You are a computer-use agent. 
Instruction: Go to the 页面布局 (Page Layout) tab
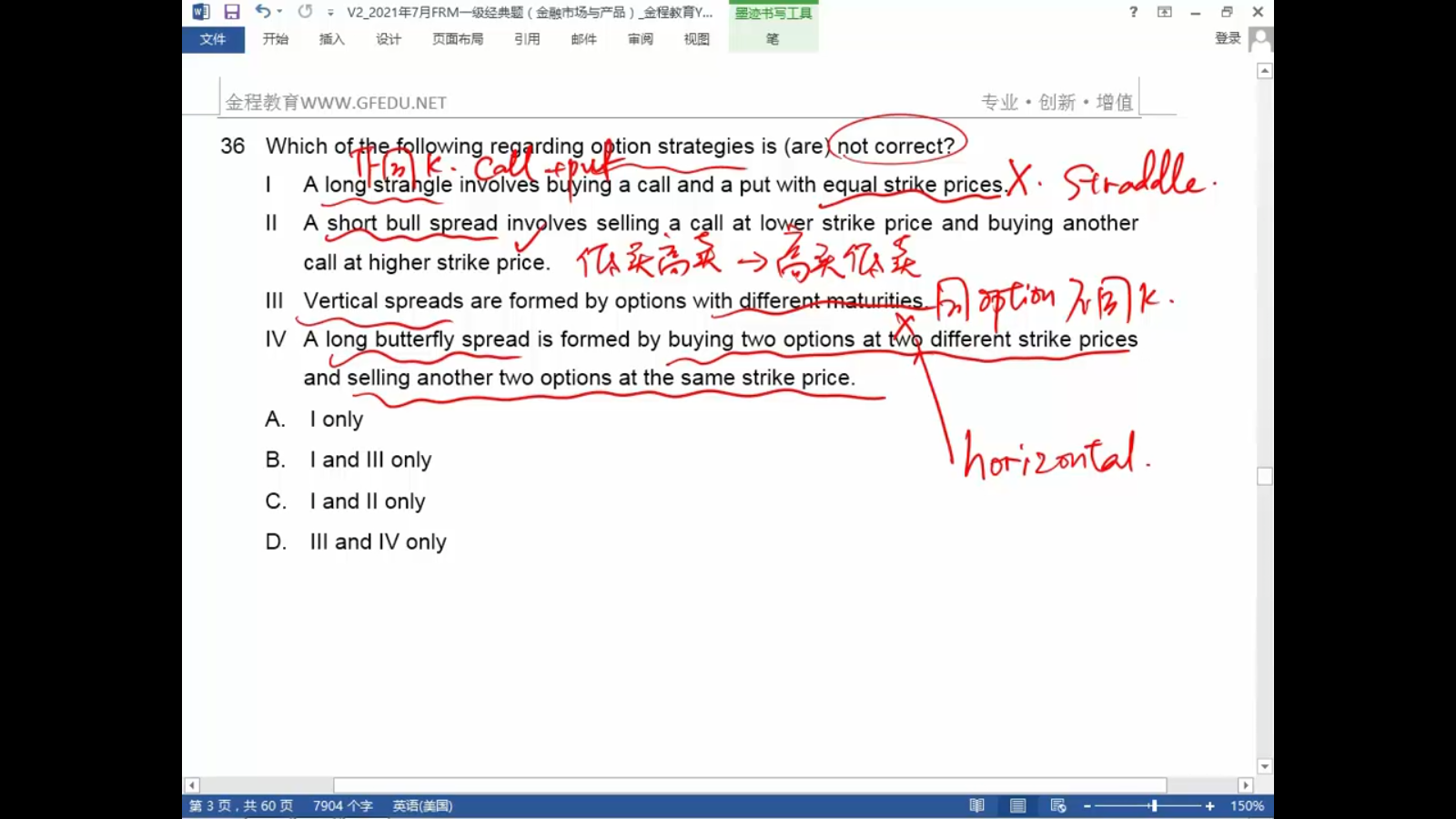458,39
